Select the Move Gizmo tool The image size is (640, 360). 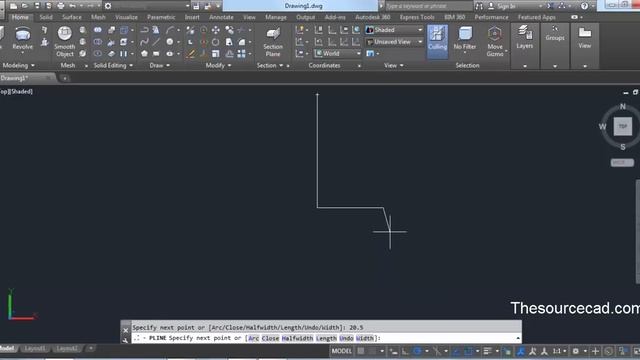(x=495, y=41)
